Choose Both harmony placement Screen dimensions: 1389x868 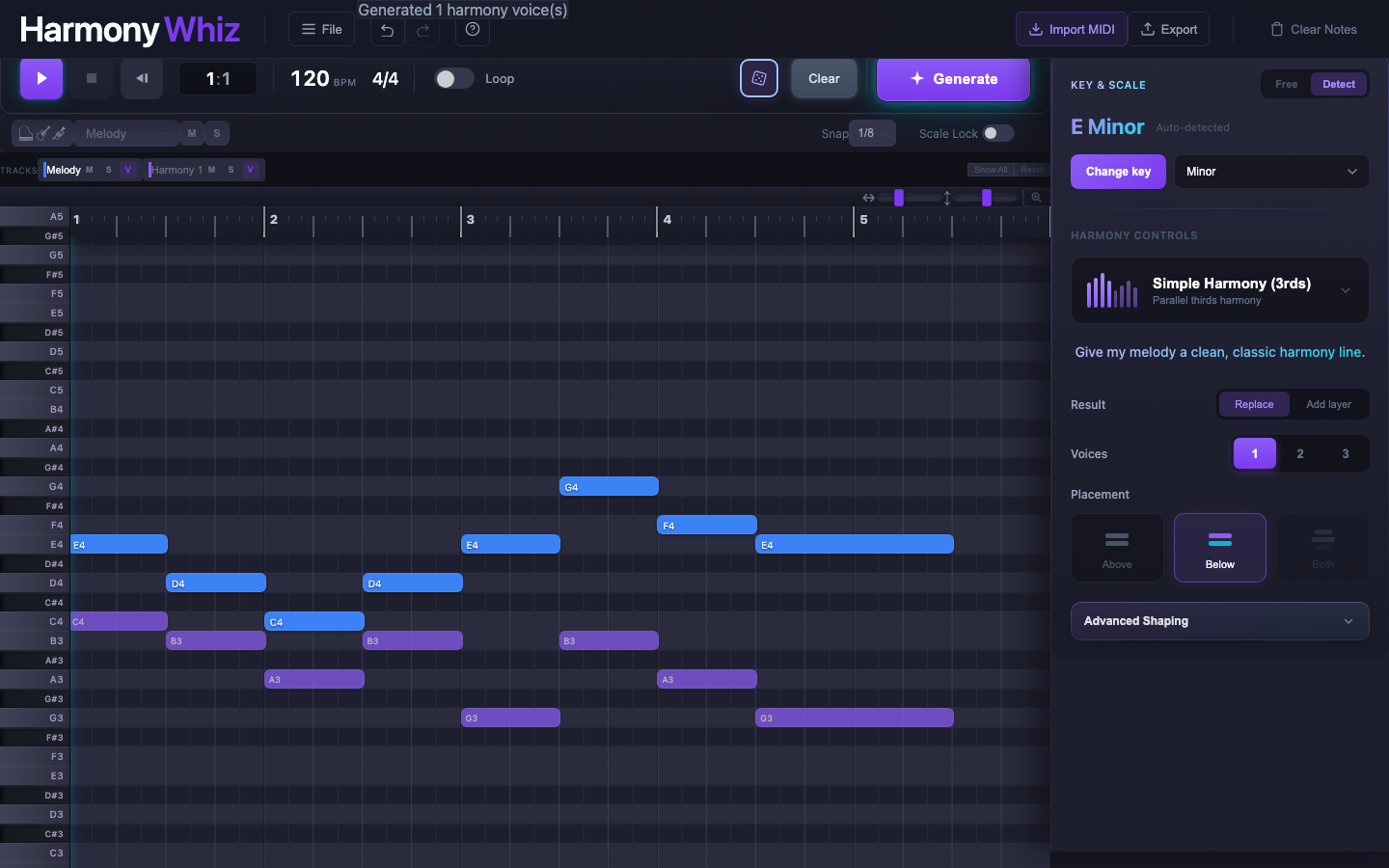pos(1323,548)
